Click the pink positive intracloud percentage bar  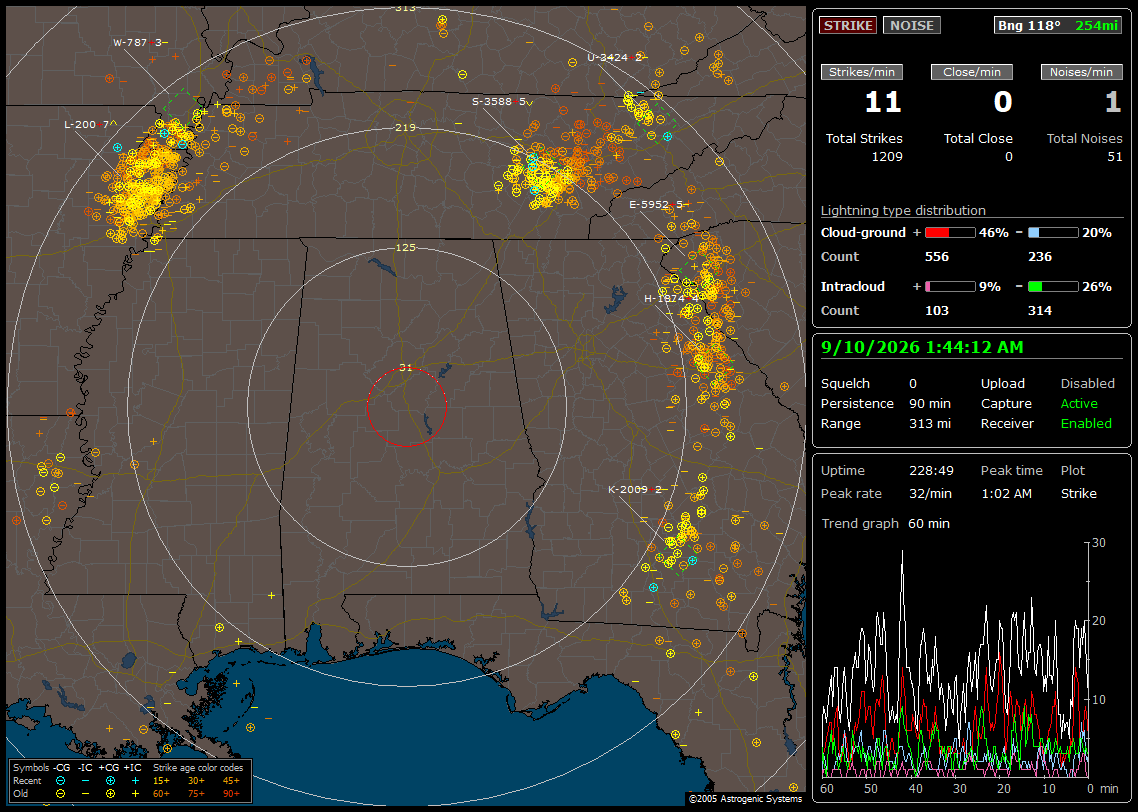click(950, 287)
